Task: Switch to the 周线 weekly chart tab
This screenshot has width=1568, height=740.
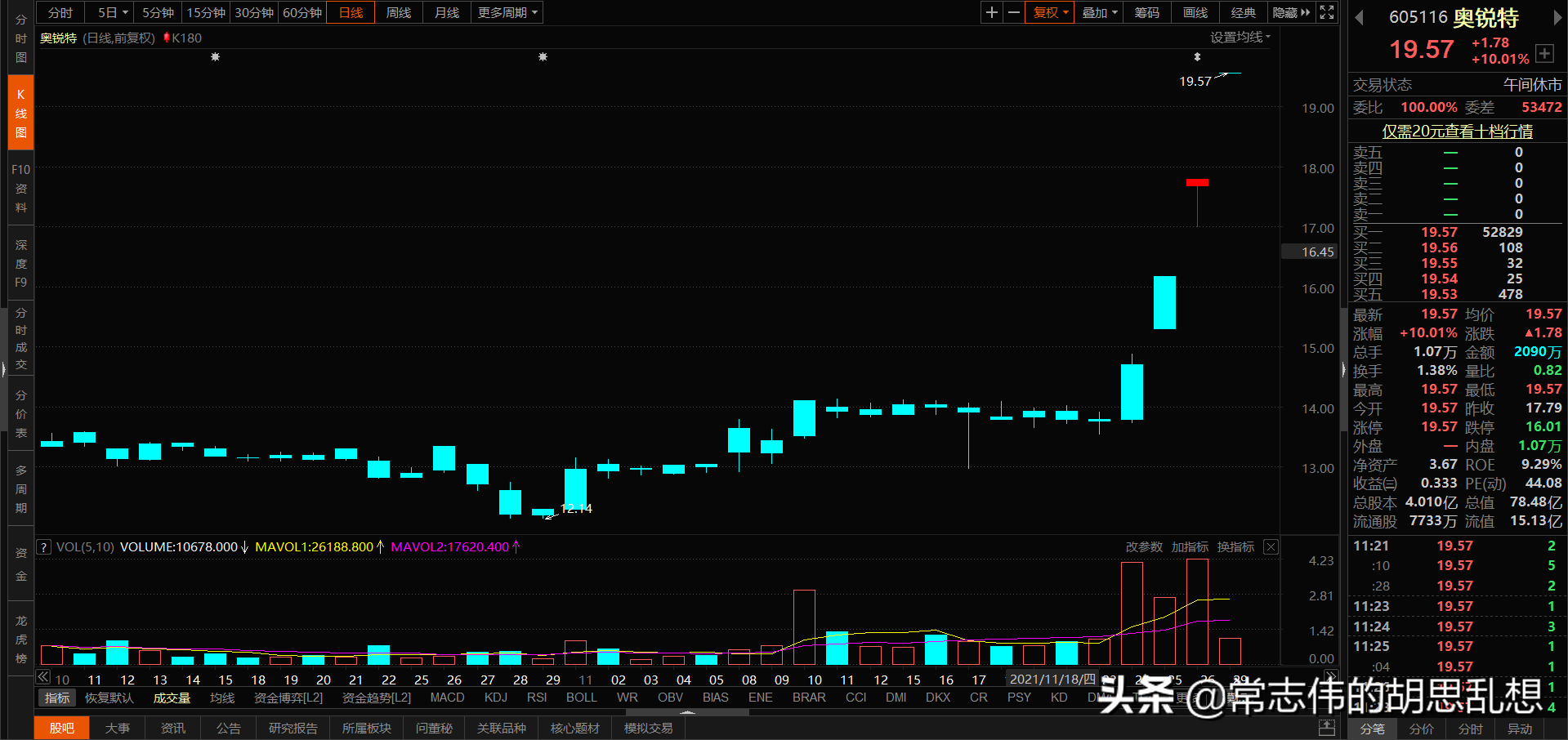Action: tap(398, 12)
